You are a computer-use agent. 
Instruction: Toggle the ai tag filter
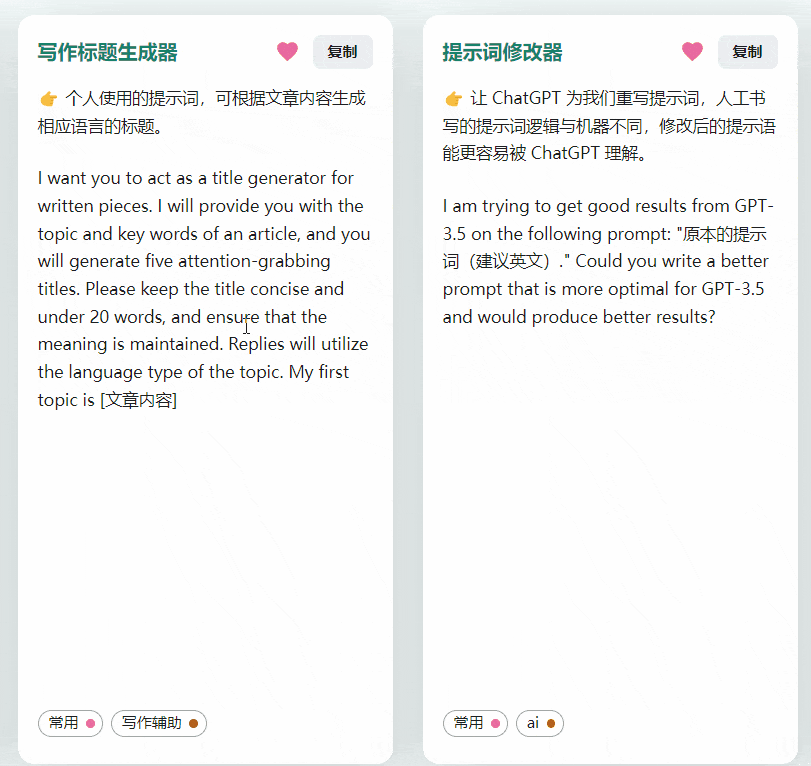[540, 723]
